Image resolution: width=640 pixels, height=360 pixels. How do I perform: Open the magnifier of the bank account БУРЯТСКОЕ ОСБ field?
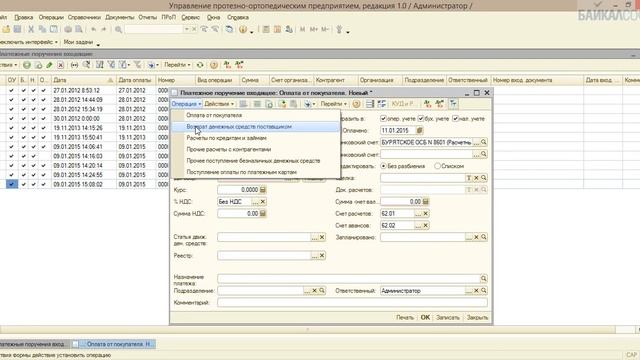[484, 142]
